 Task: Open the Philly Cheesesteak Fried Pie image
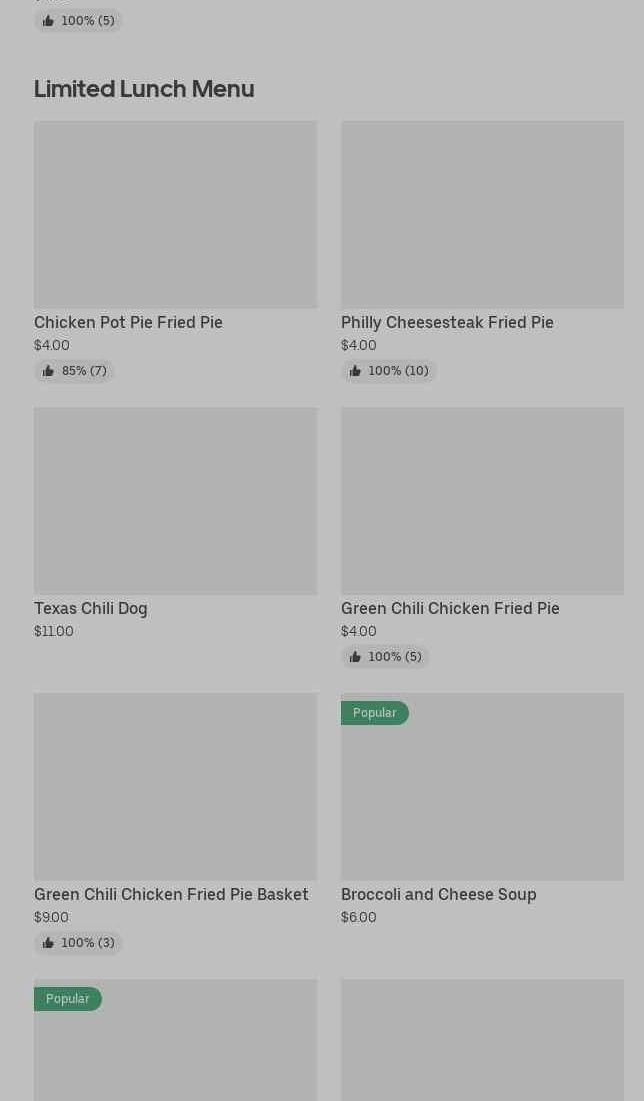point(482,215)
